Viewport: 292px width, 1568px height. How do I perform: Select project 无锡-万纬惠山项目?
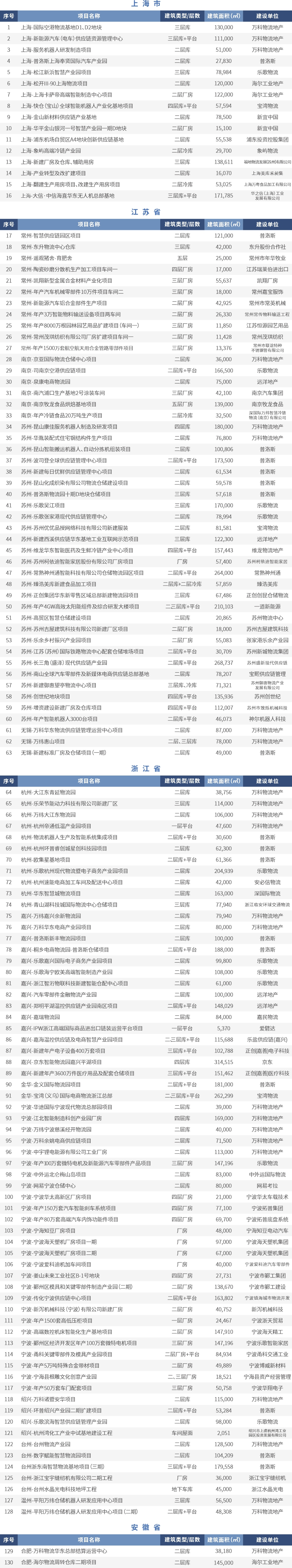43,742
